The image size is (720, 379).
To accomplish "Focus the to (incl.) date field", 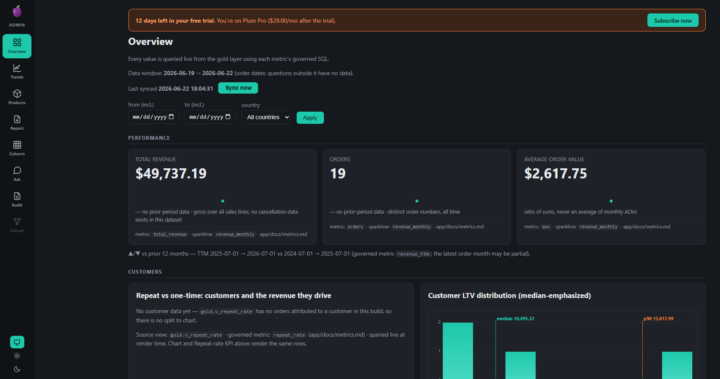I will [x=210, y=117].
